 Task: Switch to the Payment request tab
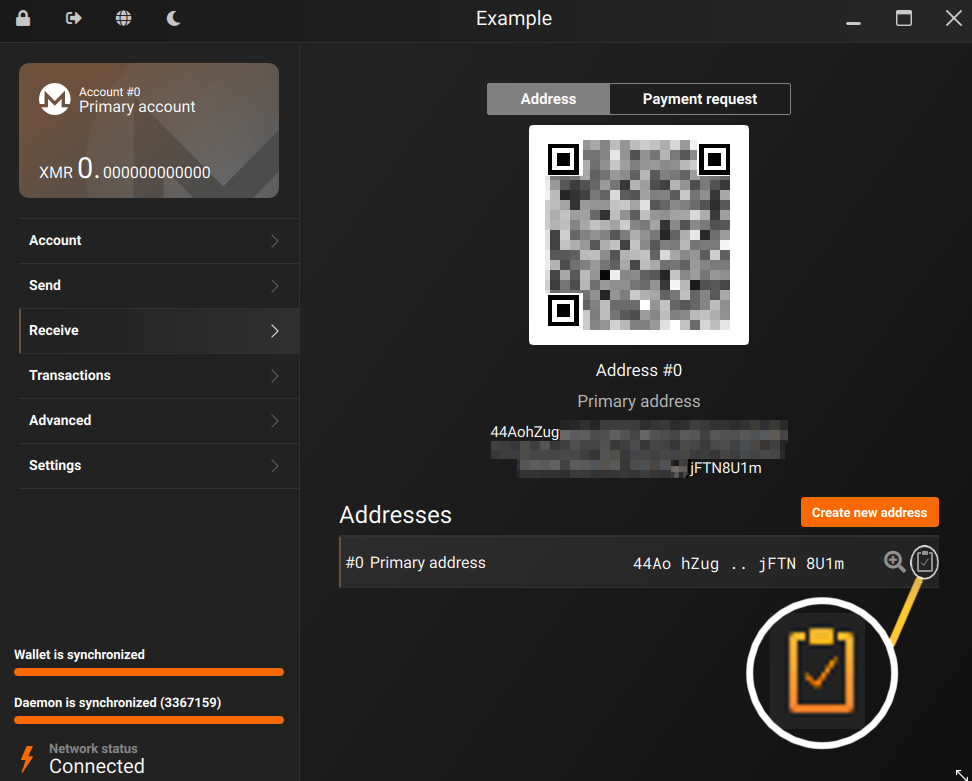tap(700, 99)
